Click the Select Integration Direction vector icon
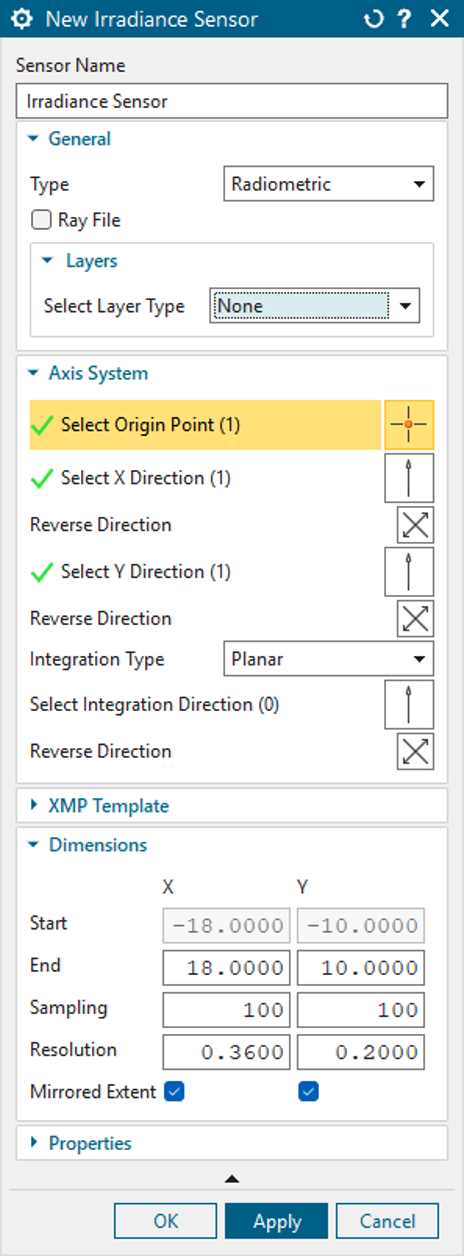The width and height of the screenshot is (464, 1256). pyautogui.click(x=409, y=704)
